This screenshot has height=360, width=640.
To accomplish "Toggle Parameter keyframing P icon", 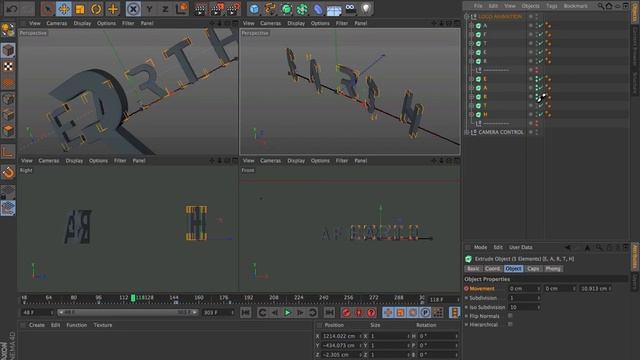I will (x=425, y=313).
